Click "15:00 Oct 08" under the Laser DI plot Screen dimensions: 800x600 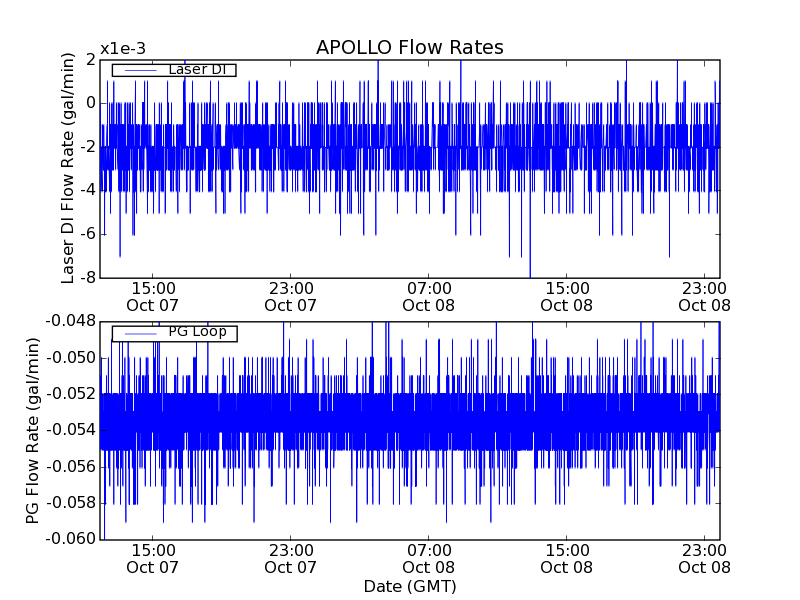coord(566,297)
